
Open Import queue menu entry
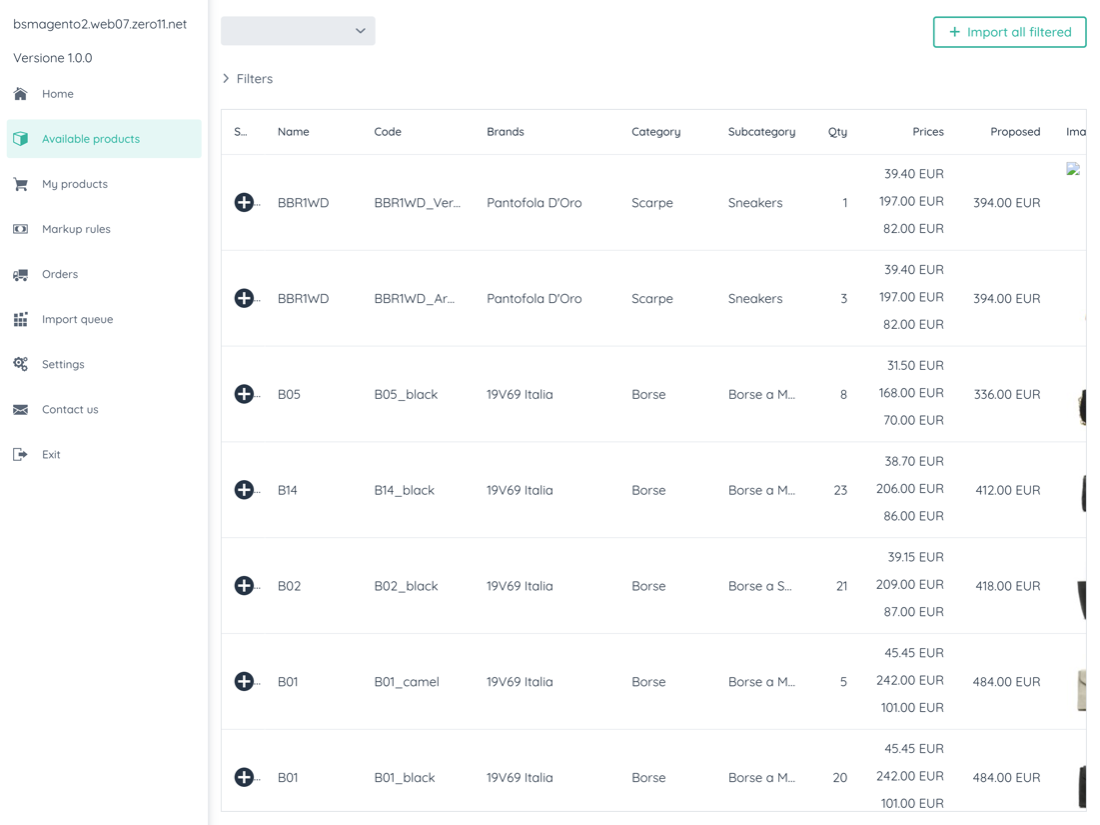tap(77, 320)
